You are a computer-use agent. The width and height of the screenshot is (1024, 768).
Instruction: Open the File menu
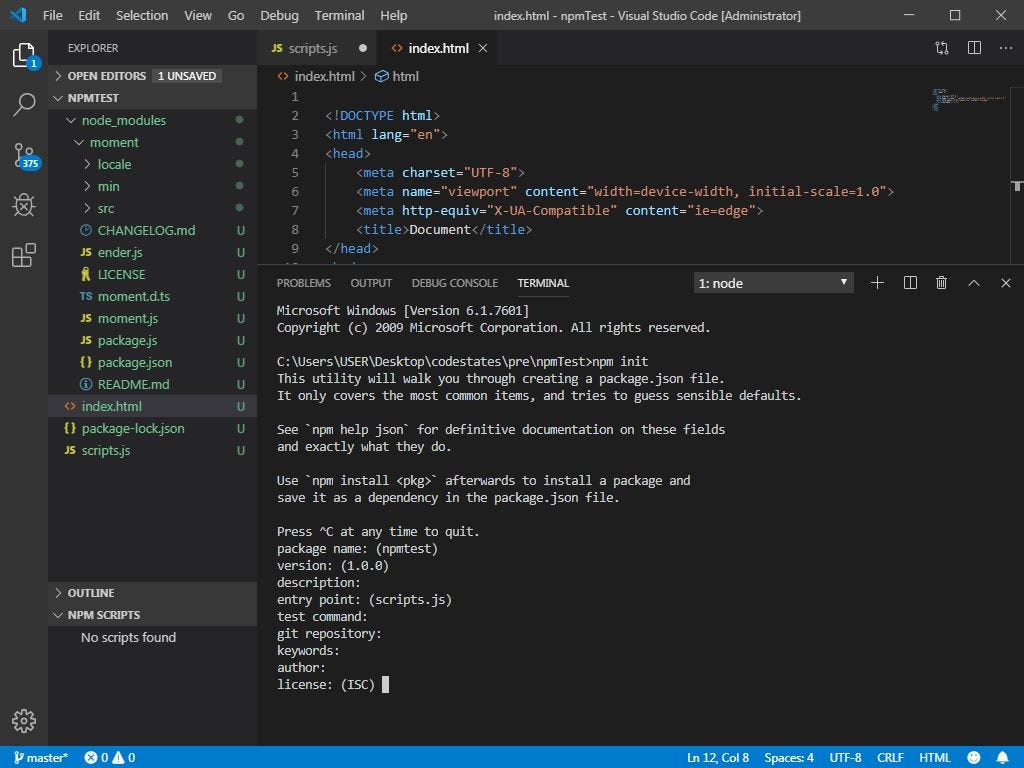(x=52, y=15)
